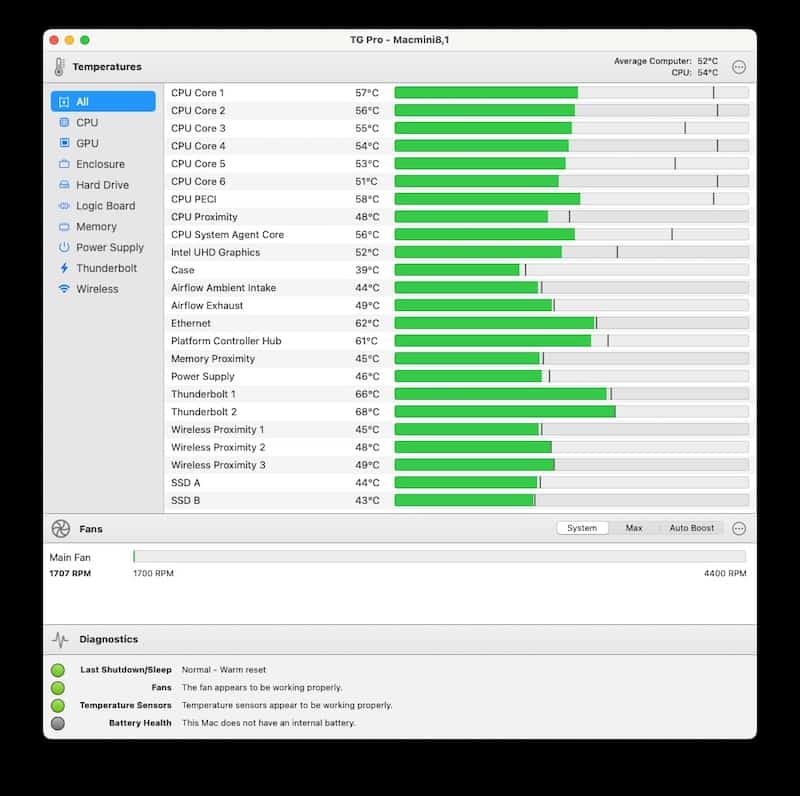This screenshot has width=800, height=796.
Task: Click the Main Fan speed slider
Action: pos(439,556)
